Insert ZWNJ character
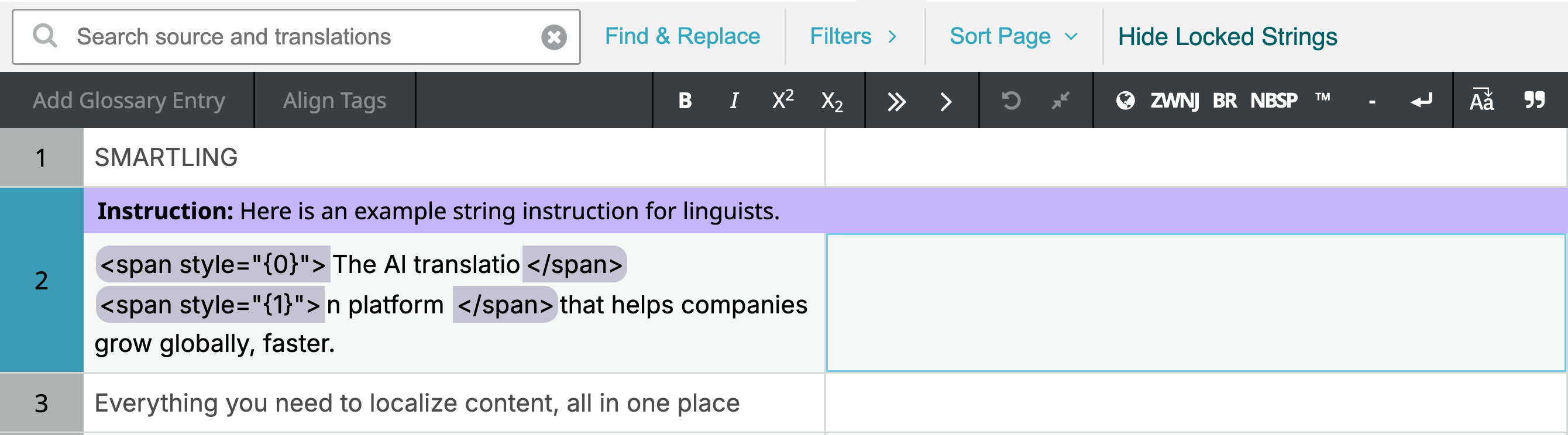1568x435 pixels. pos(1174,101)
